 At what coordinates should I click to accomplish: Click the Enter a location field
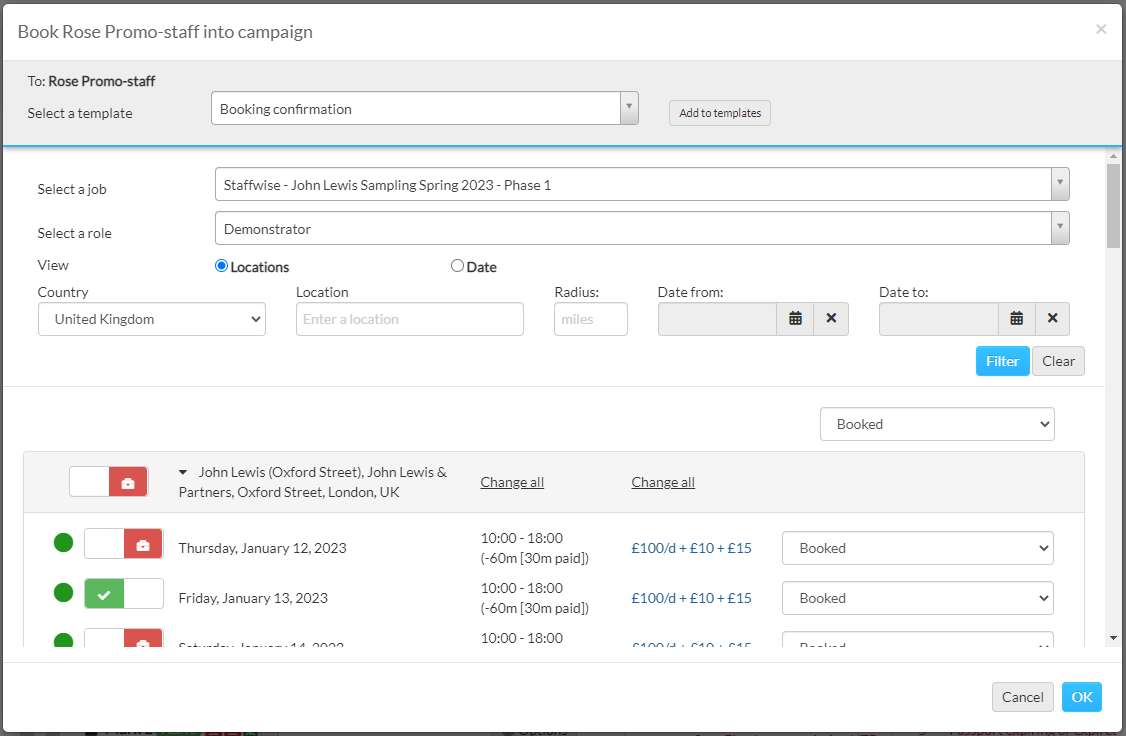click(410, 319)
